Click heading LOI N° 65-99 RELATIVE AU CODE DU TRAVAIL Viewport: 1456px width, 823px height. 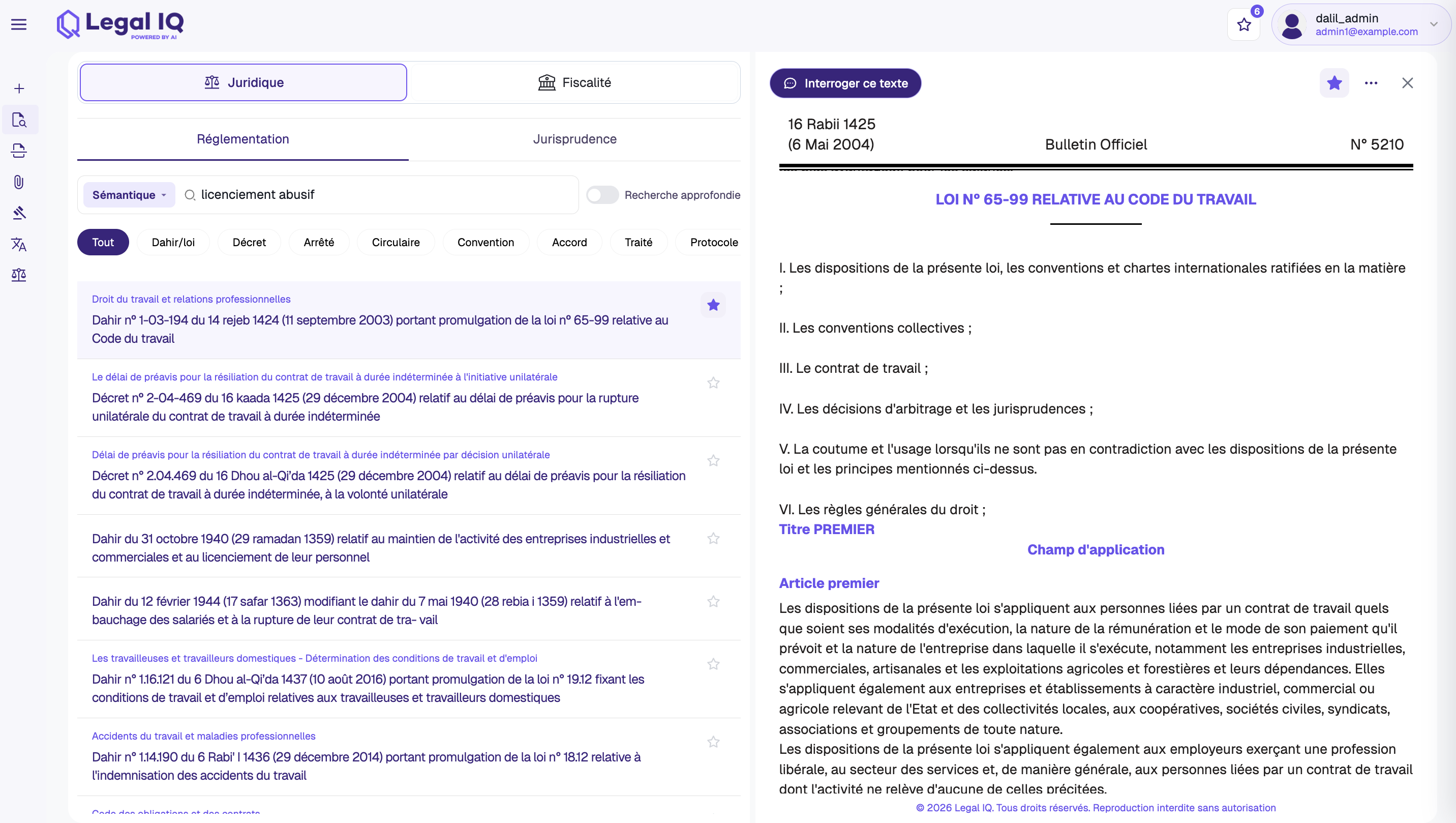coord(1096,200)
